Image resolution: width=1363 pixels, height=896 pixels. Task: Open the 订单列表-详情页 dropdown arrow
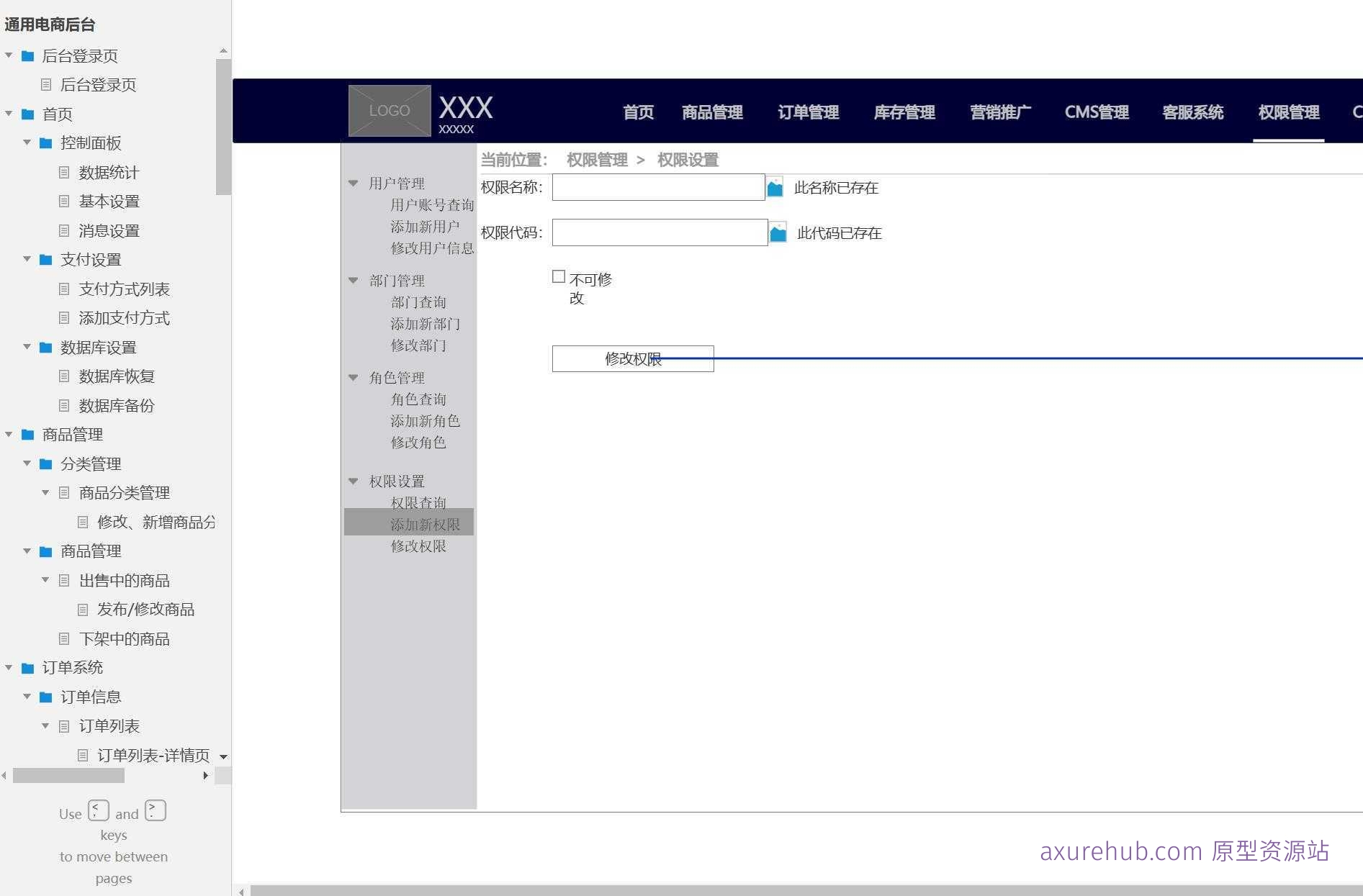tap(224, 756)
